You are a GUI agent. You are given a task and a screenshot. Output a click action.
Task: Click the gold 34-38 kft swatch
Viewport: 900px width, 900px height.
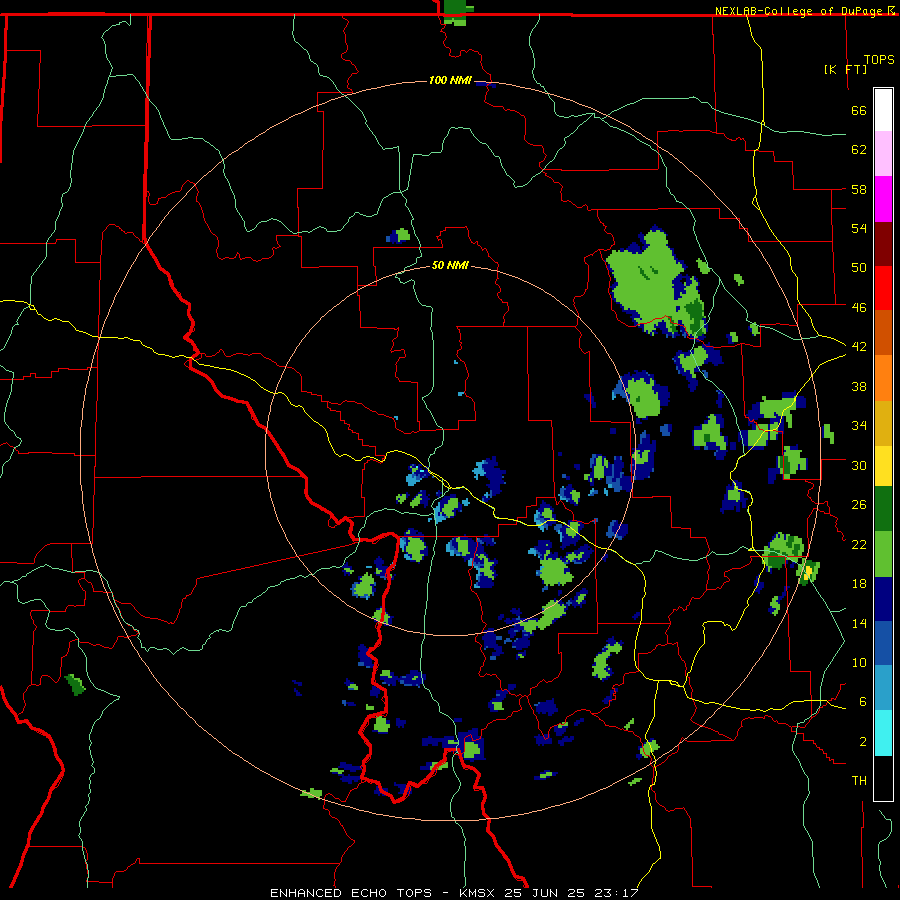(883, 423)
